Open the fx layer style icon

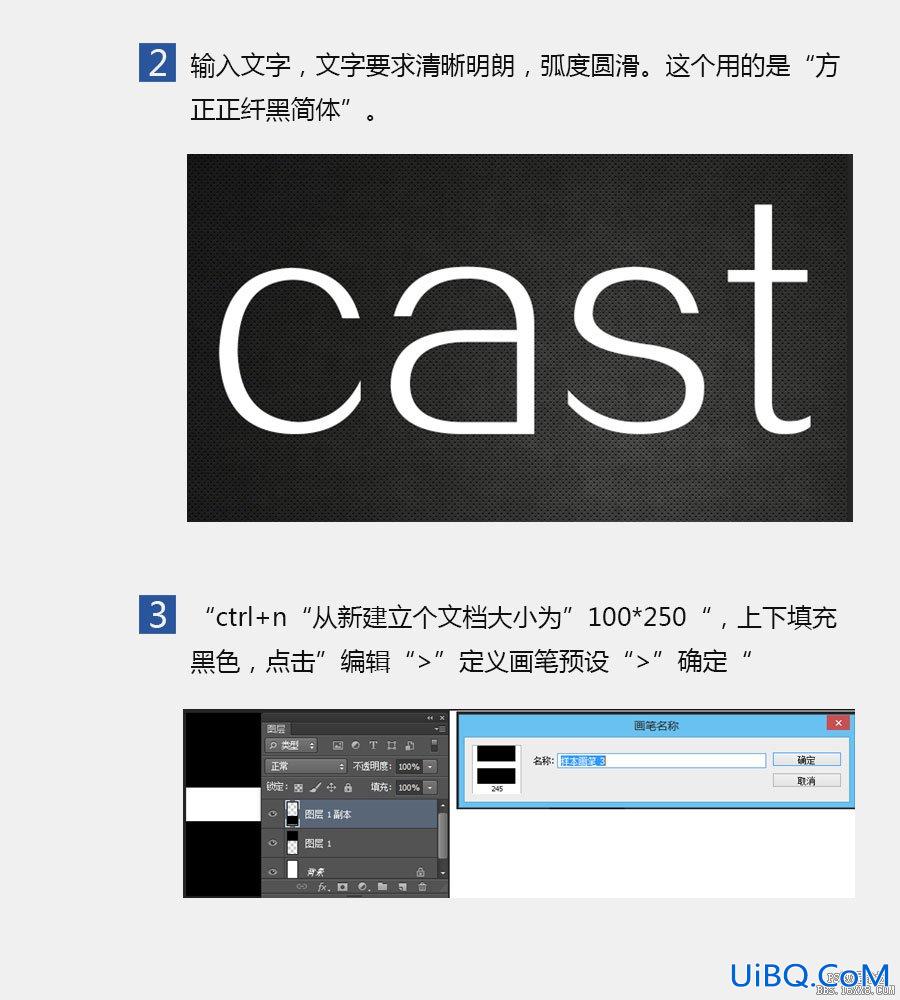[x=323, y=886]
